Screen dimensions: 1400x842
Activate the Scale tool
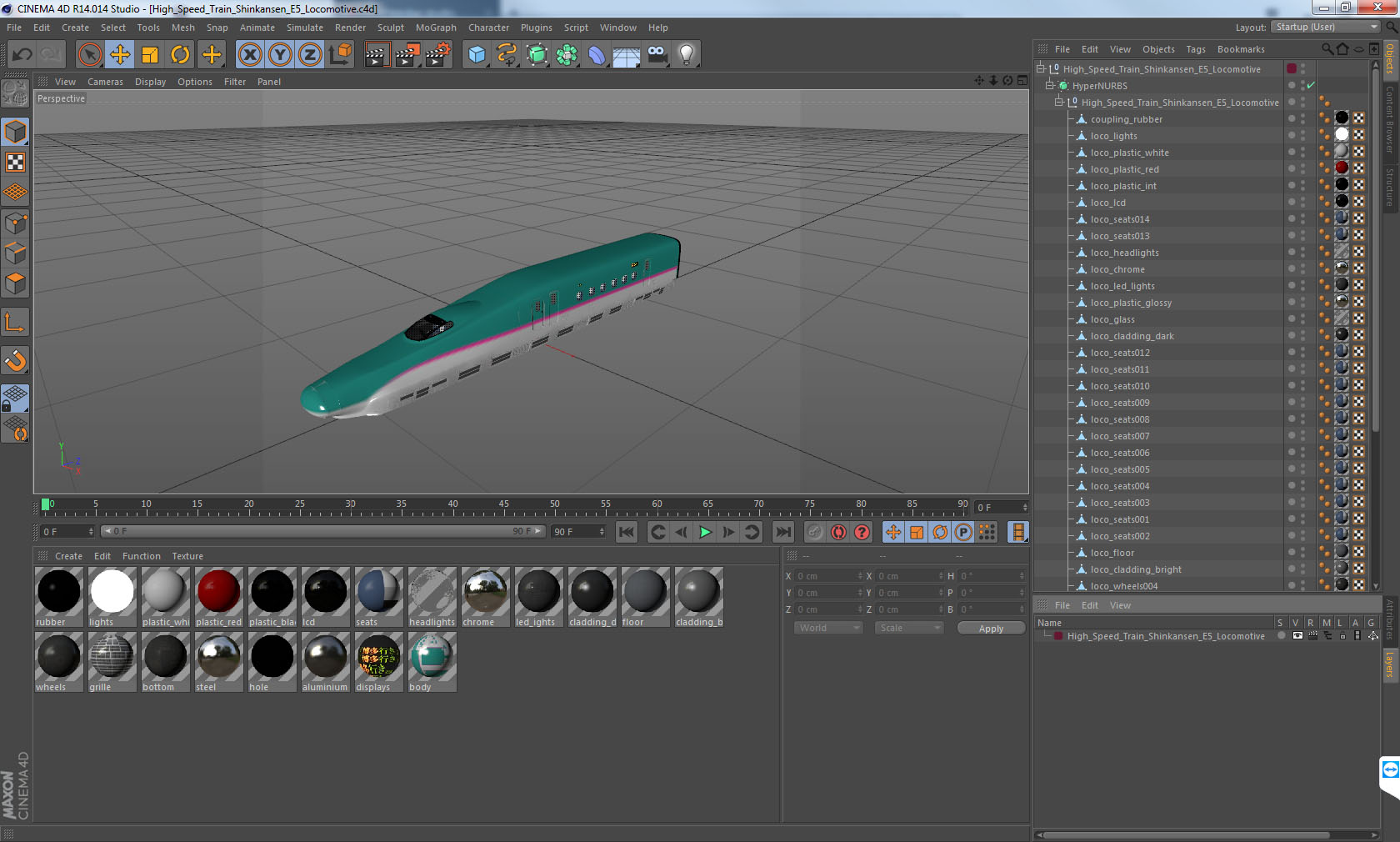point(150,55)
